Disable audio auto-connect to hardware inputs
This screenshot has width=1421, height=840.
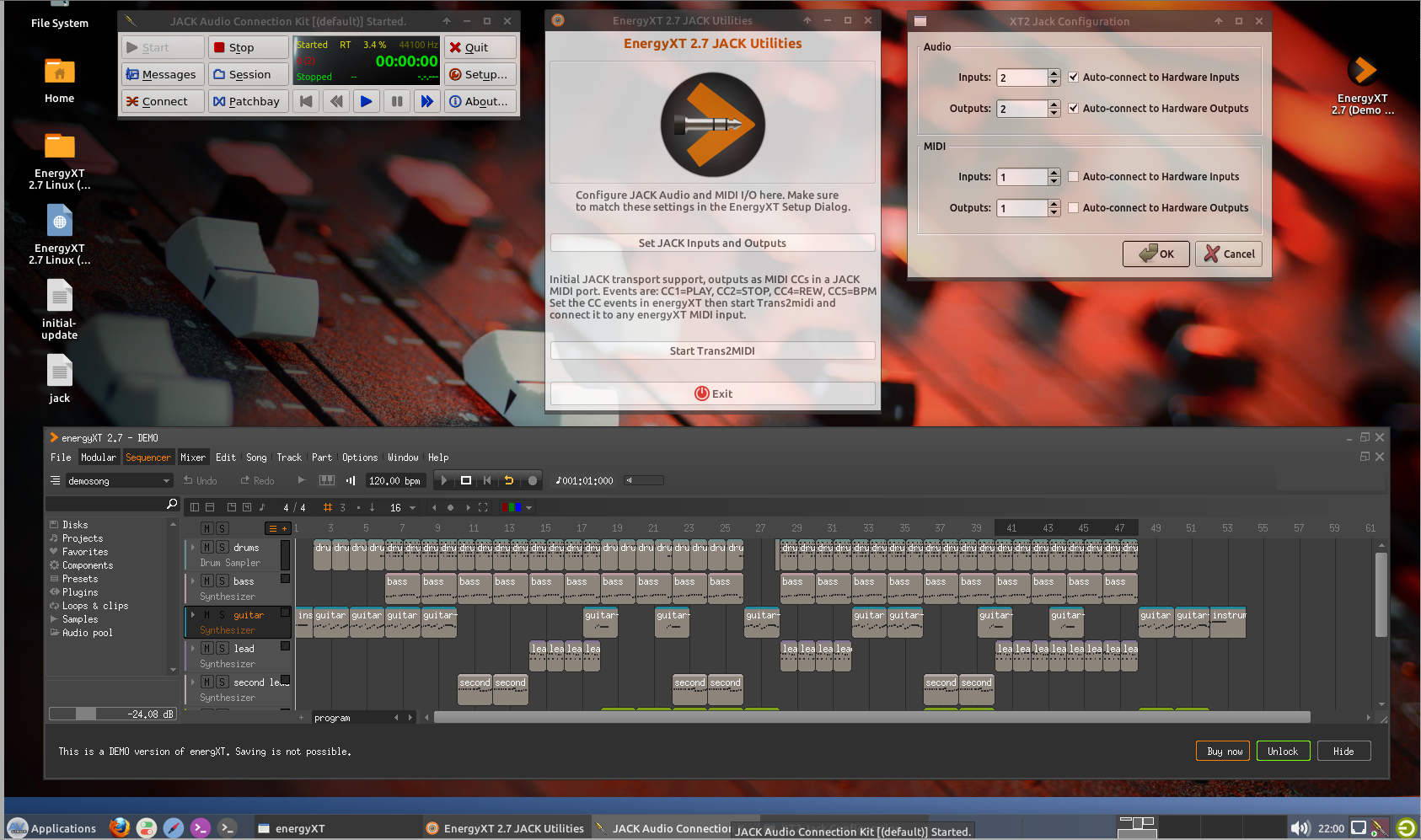[x=1073, y=77]
